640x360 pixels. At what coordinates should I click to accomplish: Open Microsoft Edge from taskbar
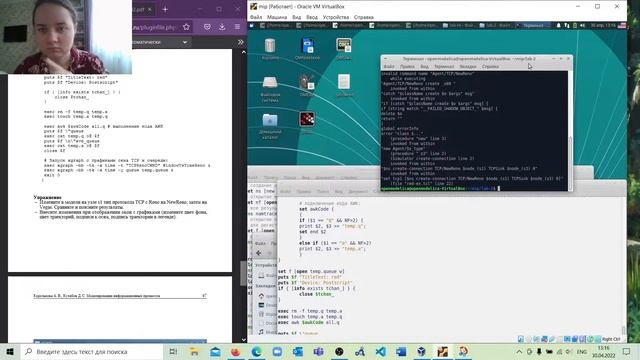point(256,351)
